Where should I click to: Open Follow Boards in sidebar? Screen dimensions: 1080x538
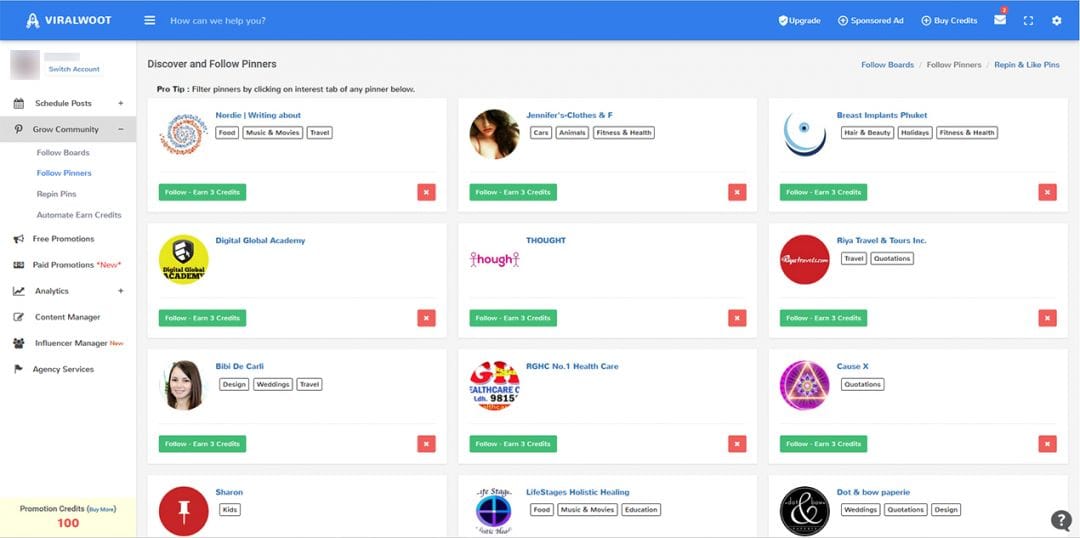[63, 153]
